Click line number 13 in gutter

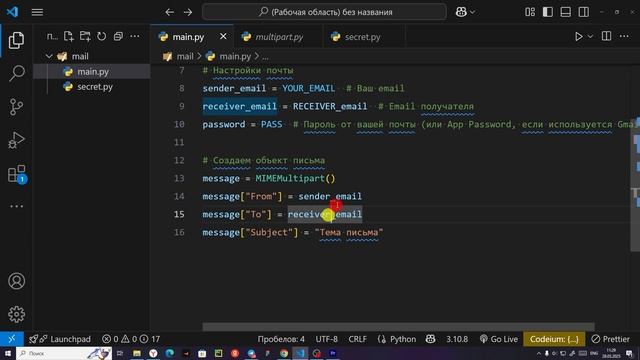[x=179, y=178]
